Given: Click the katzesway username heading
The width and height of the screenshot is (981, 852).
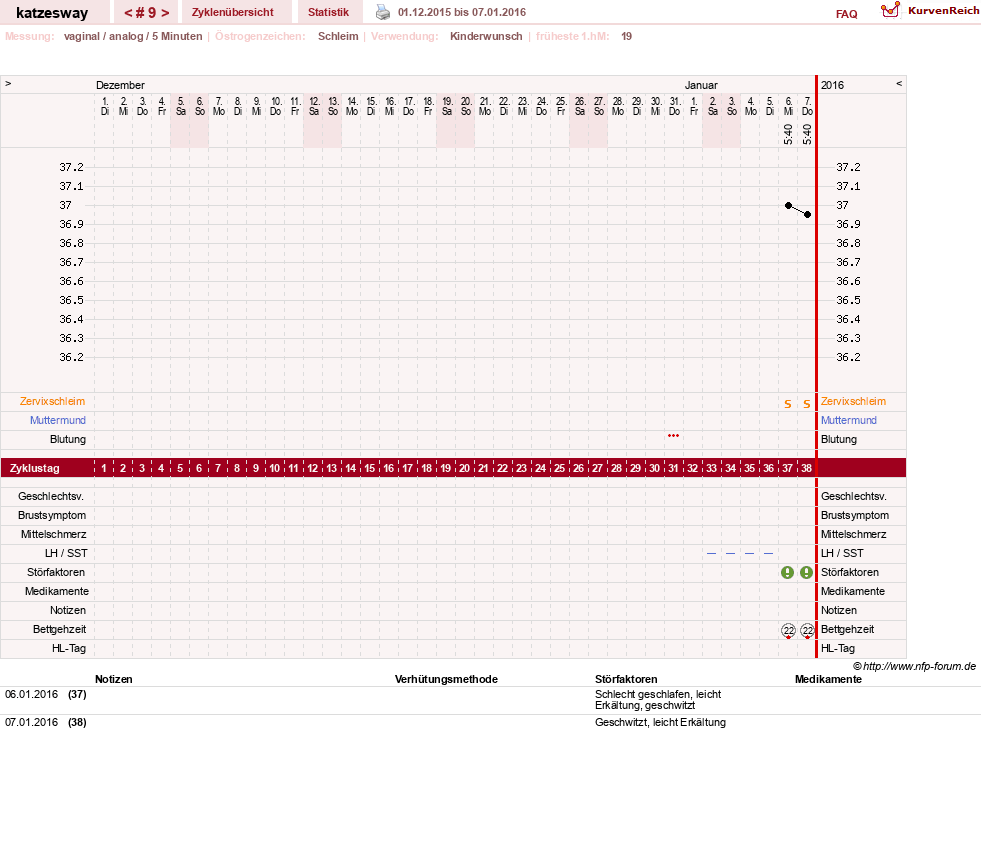Looking at the screenshot, I should click(52, 13).
